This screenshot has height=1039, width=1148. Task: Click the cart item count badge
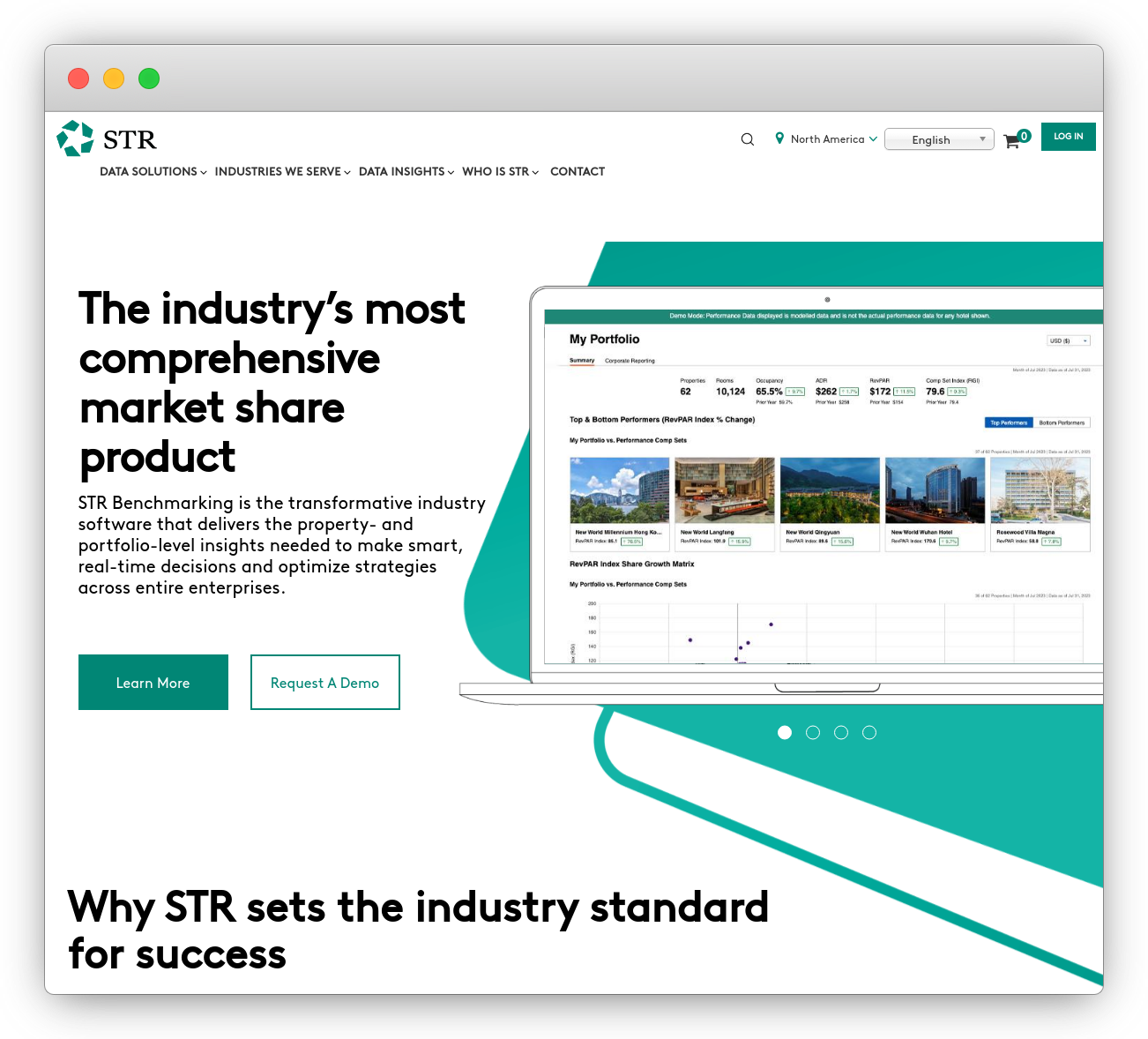pyautogui.click(x=1024, y=136)
